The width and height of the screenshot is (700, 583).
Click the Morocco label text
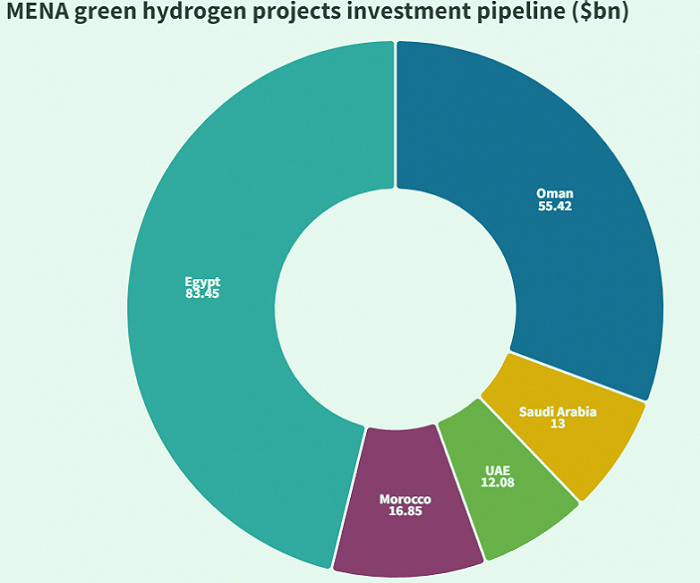tap(405, 499)
